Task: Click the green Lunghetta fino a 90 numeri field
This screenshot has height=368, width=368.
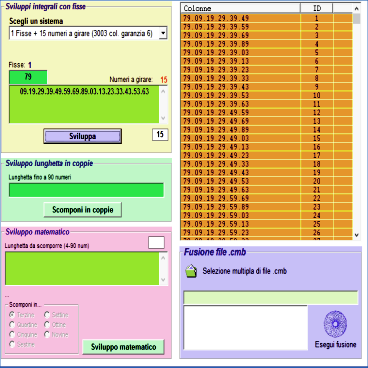Action: (86, 190)
